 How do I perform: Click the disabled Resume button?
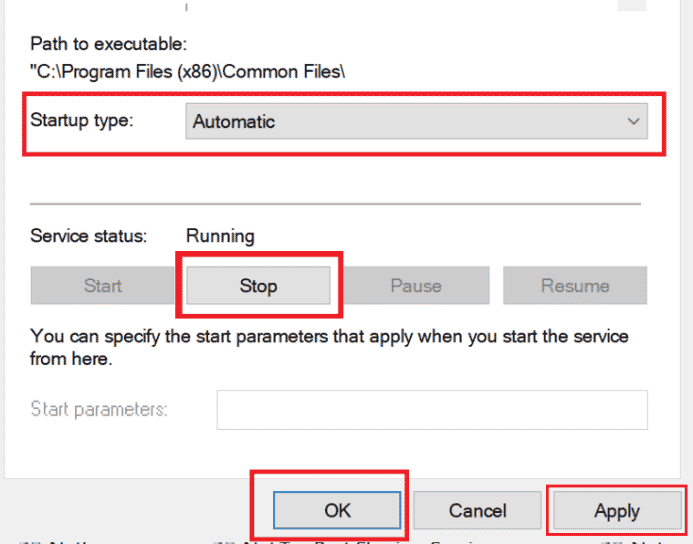pyautogui.click(x=575, y=286)
